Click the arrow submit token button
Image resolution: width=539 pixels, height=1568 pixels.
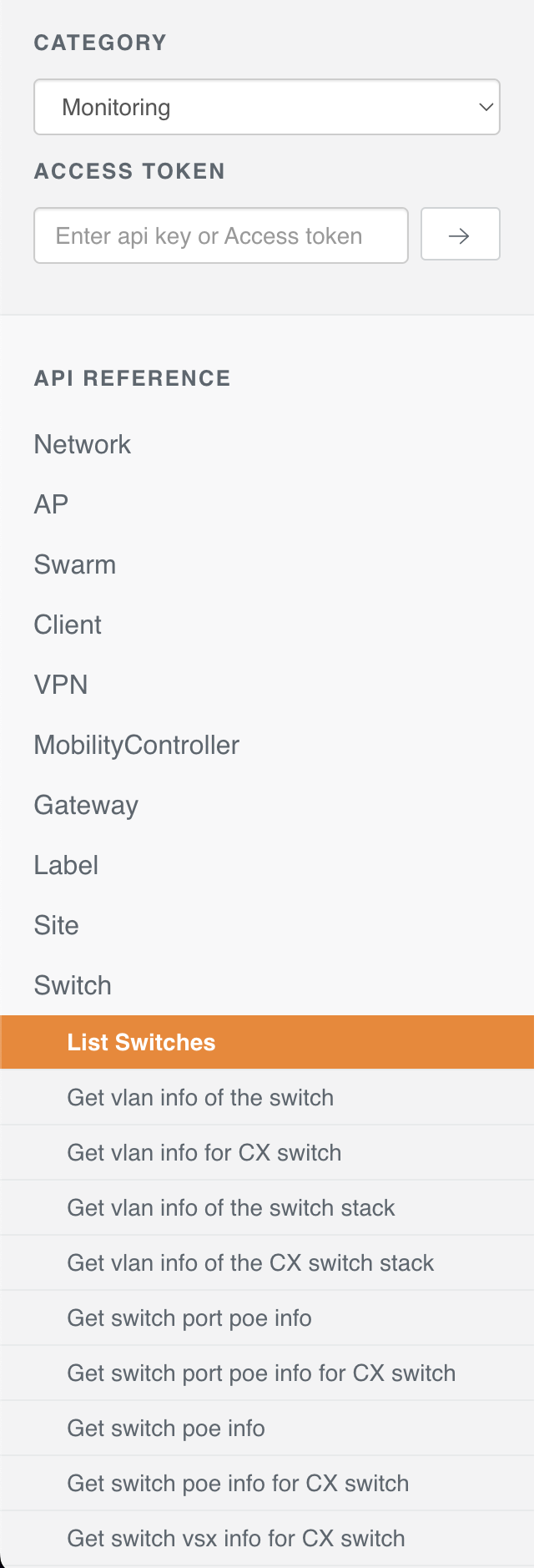[460, 235]
